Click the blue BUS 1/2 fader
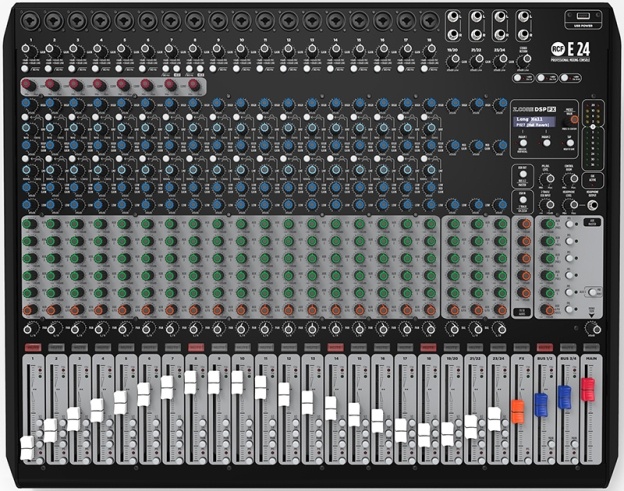The height and width of the screenshot is (491, 624). (541, 404)
